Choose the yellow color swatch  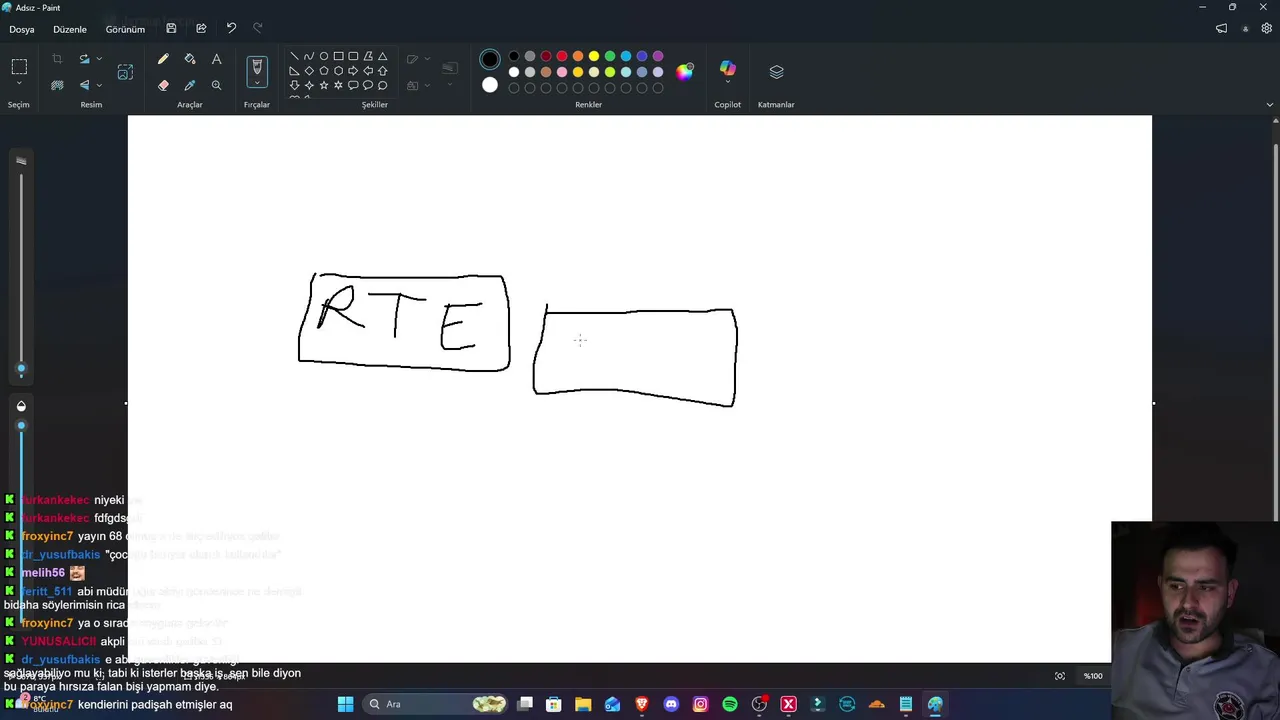[x=594, y=56]
